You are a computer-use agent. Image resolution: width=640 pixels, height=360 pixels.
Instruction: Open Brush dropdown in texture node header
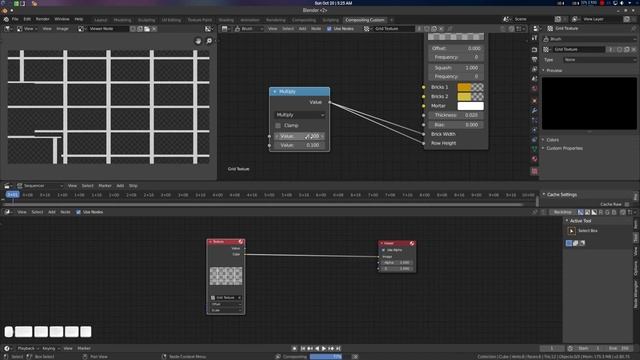(249, 29)
